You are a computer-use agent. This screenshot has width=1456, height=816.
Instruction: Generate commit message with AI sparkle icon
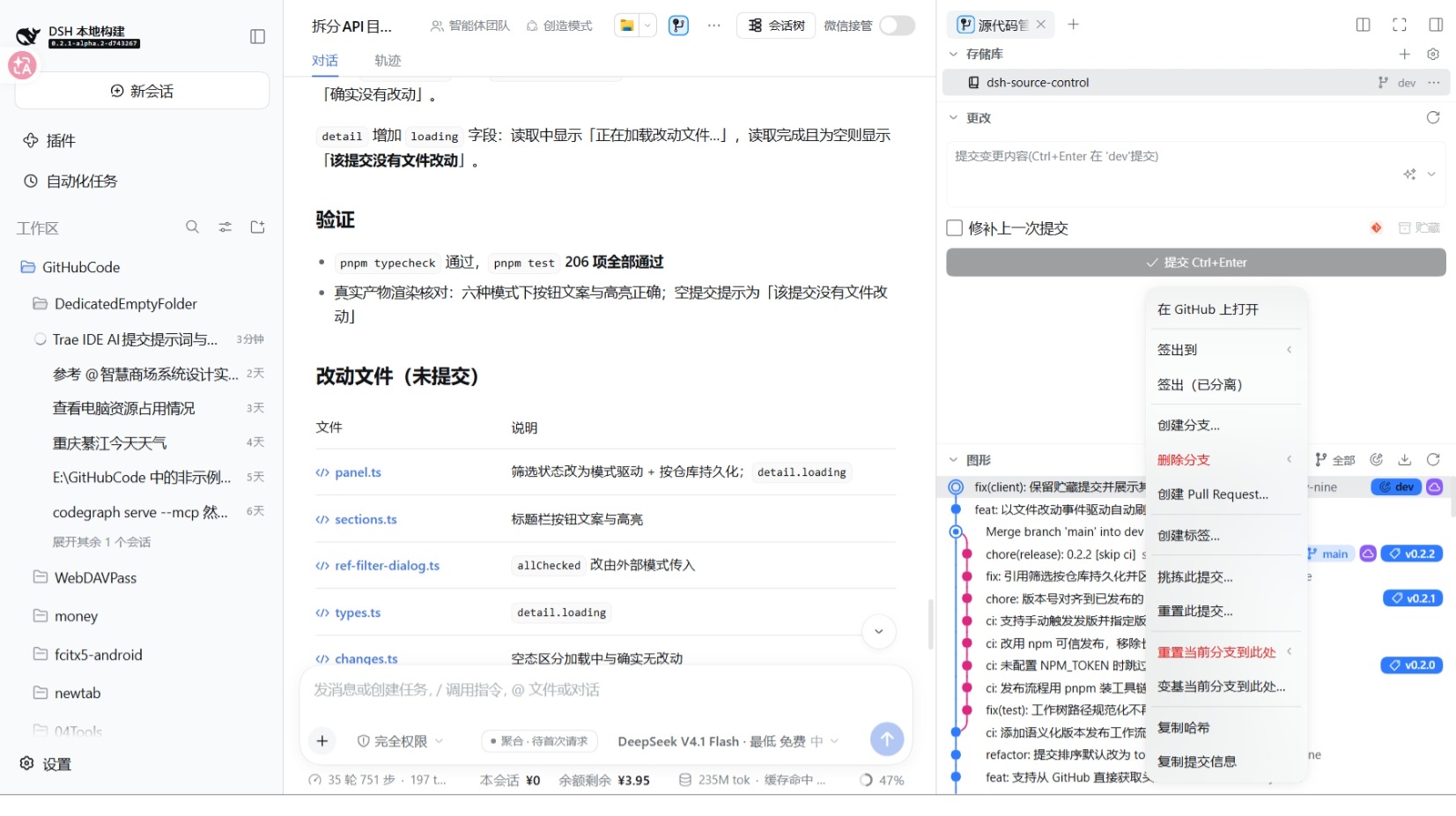1409,174
